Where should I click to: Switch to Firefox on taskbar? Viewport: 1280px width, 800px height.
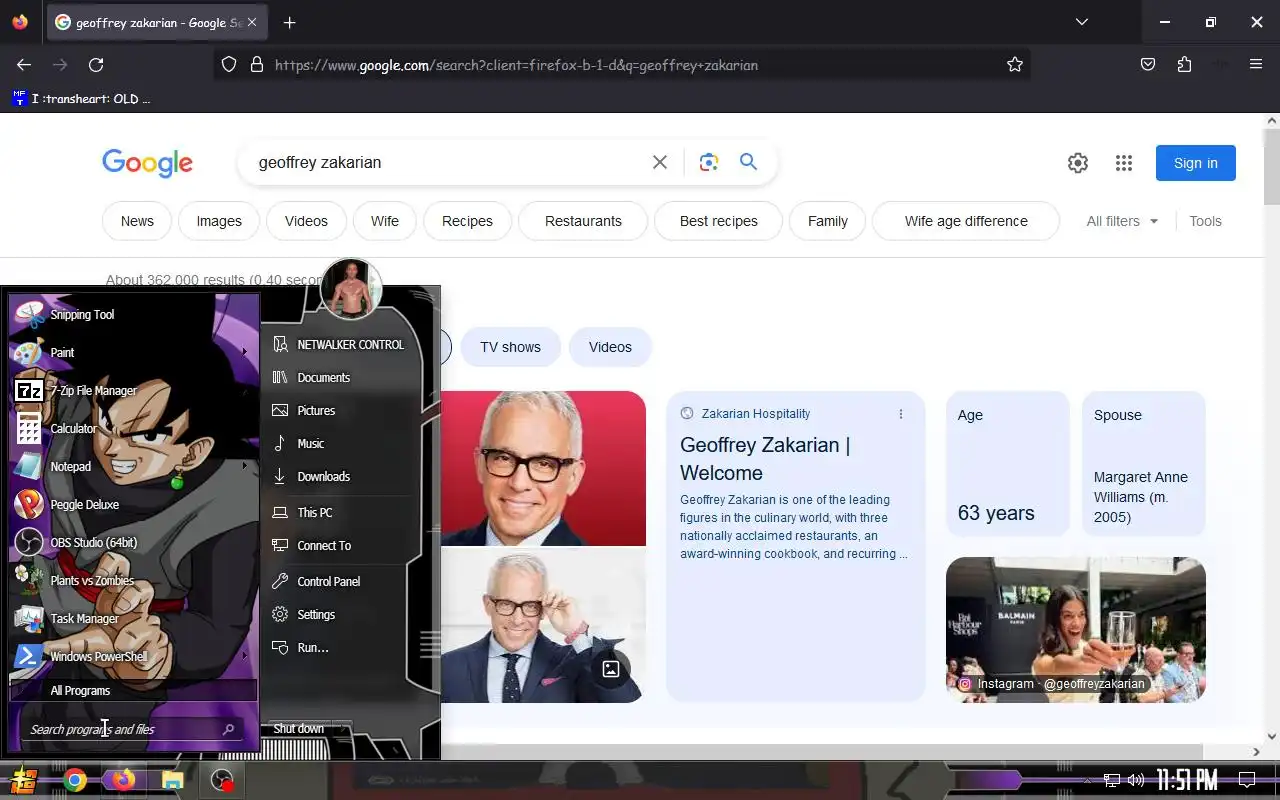click(x=123, y=780)
